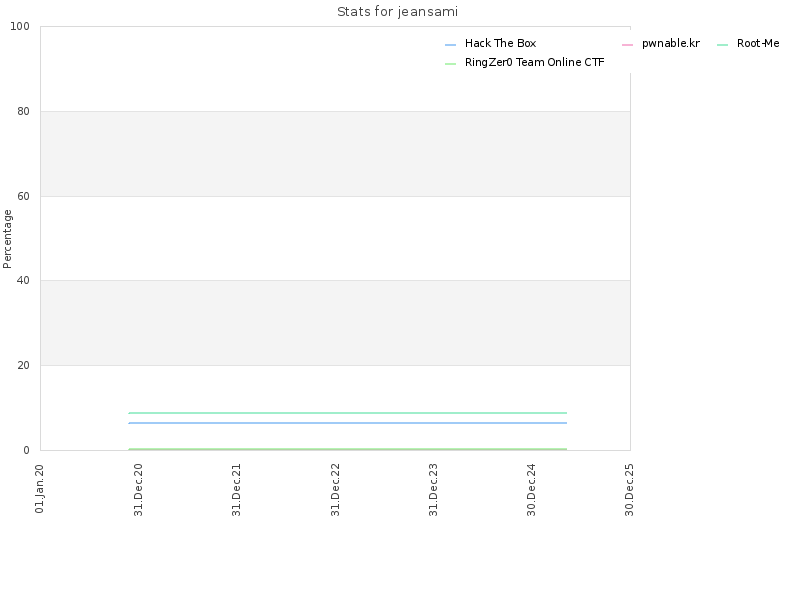Screen dimensions: 800x600
Task: Toggle the pwnable.kr legend label
Action: 670,43
